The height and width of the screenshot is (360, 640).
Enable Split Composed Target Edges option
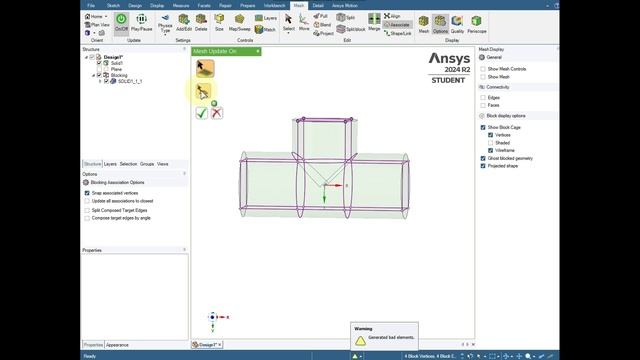click(x=87, y=210)
